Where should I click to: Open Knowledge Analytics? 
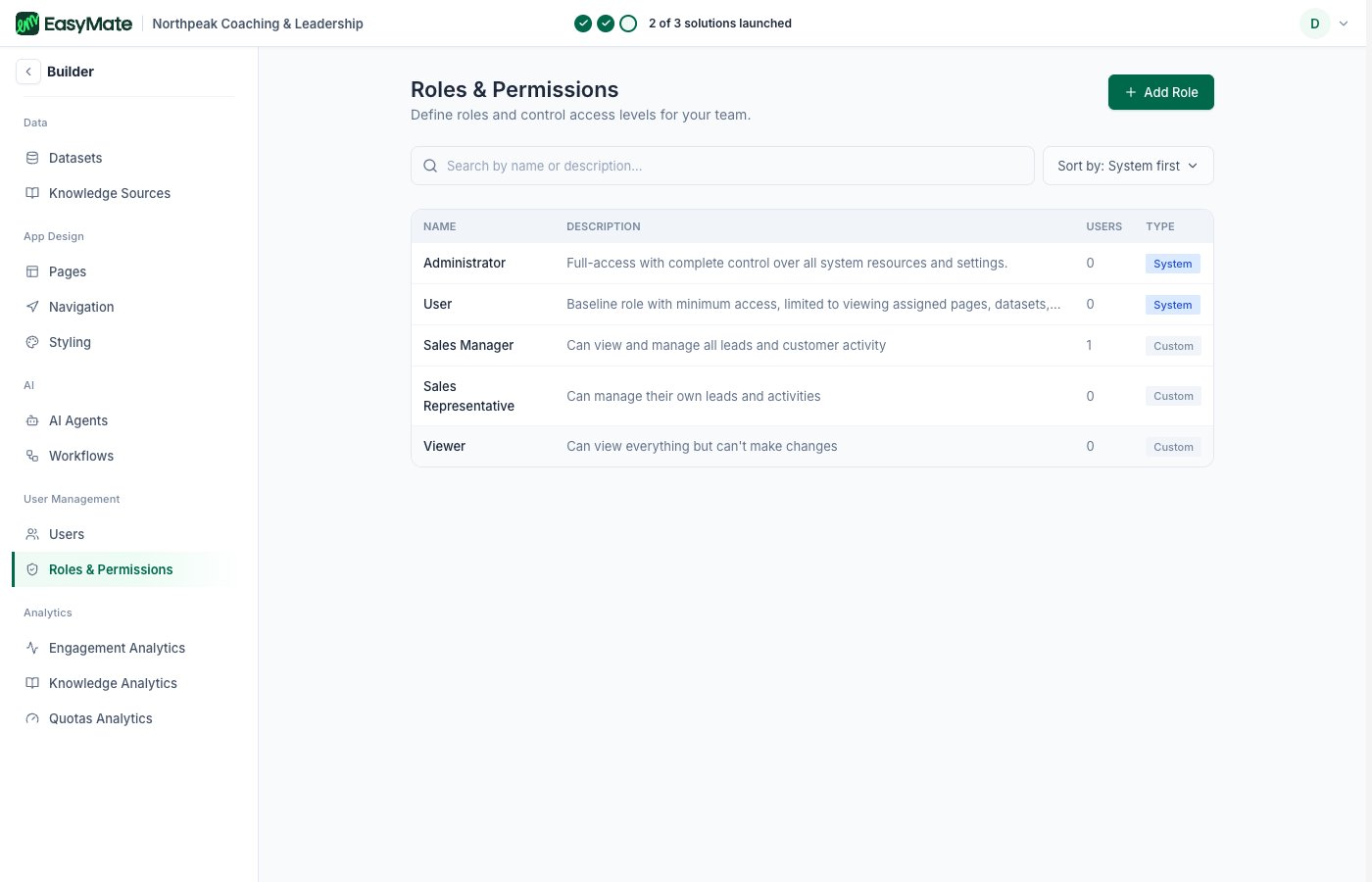123,683
